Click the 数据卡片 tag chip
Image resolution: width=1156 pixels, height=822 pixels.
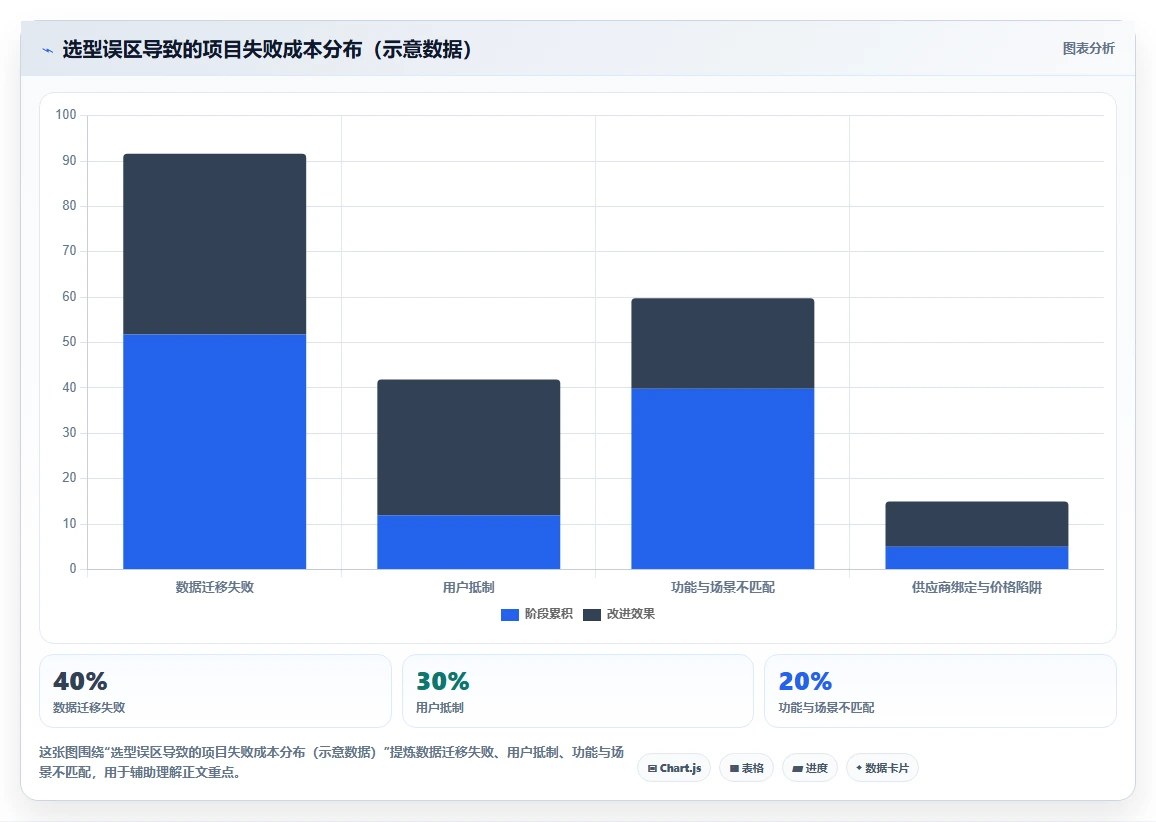[882, 767]
